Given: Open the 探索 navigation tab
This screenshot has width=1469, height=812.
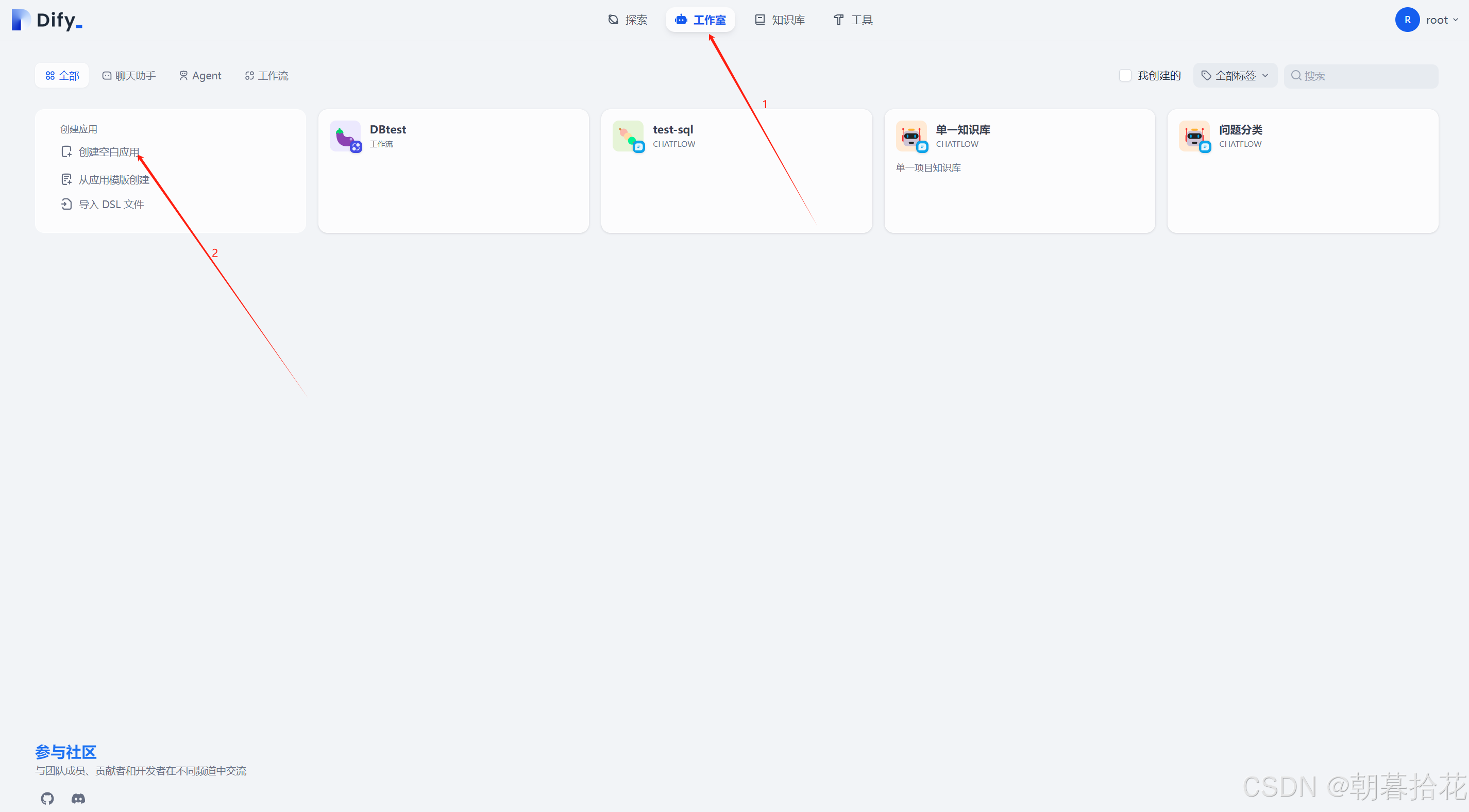Looking at the screenshot, I should click(627, 20).
